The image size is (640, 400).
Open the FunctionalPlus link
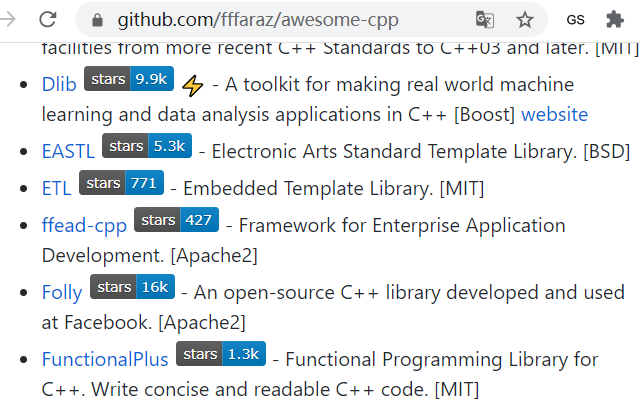105,359
